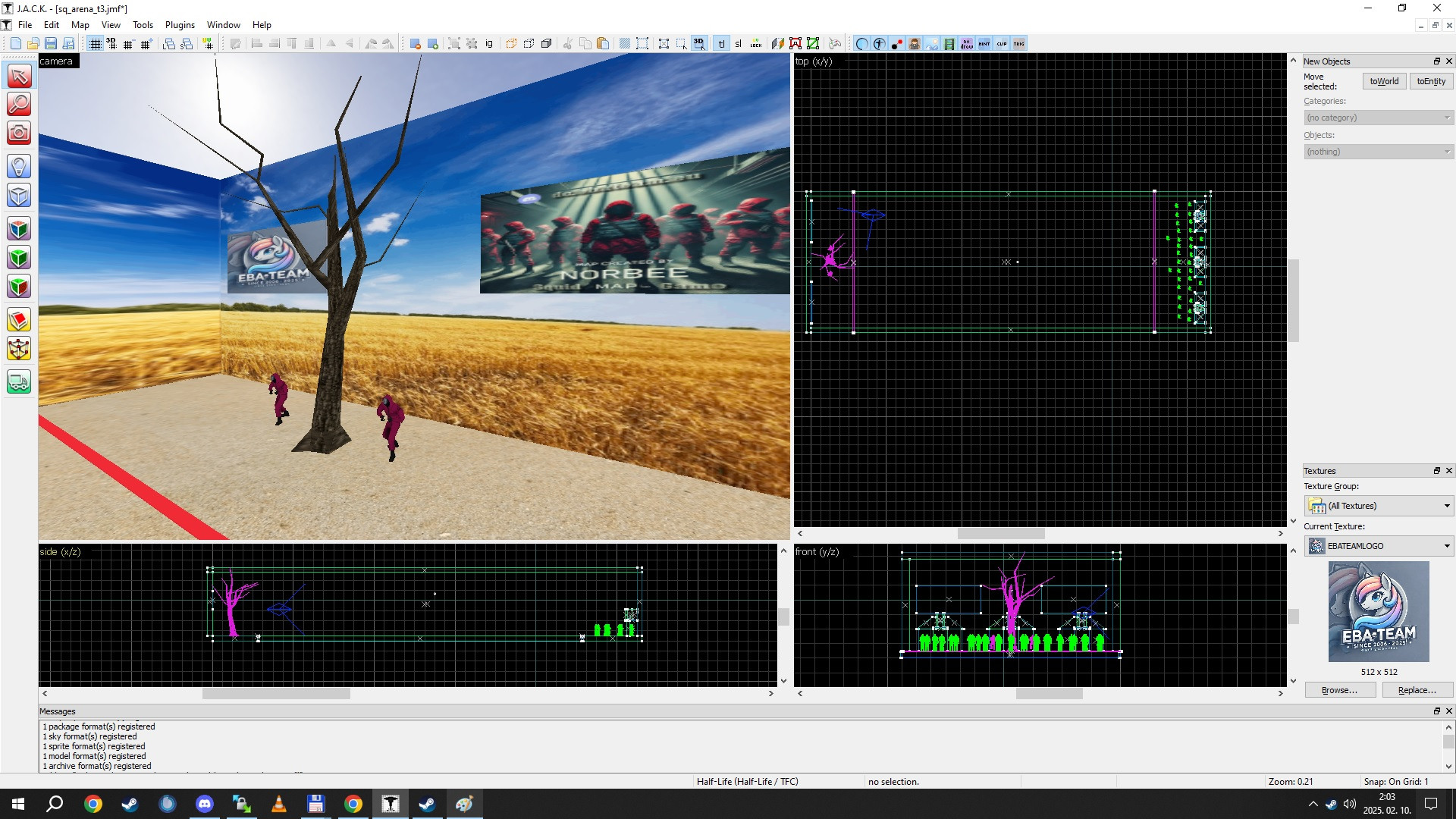Activate the Entity tool (light bulb icon)
The image size is (1456, 819).
pos(18,166)
